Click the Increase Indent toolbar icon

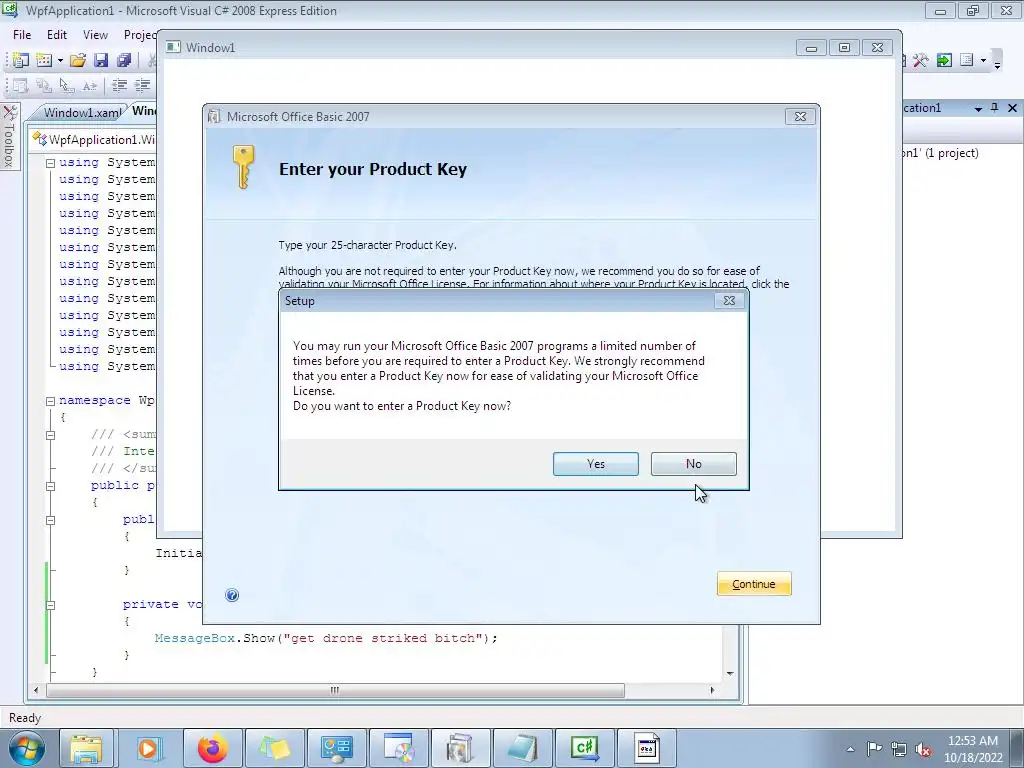coord(142,85)
